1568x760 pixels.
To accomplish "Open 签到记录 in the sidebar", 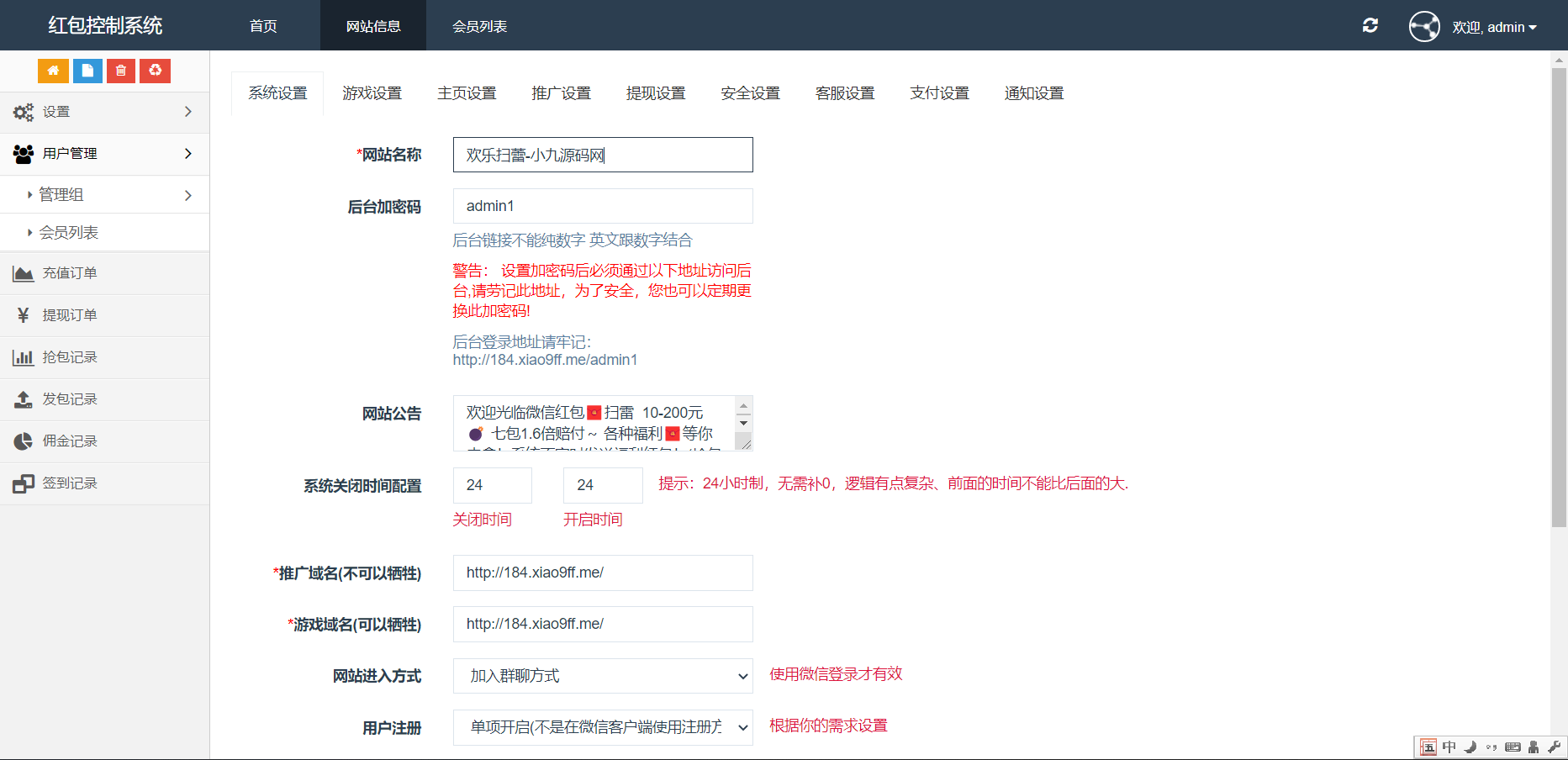I will pyautogui.click(x=104, y=483).
